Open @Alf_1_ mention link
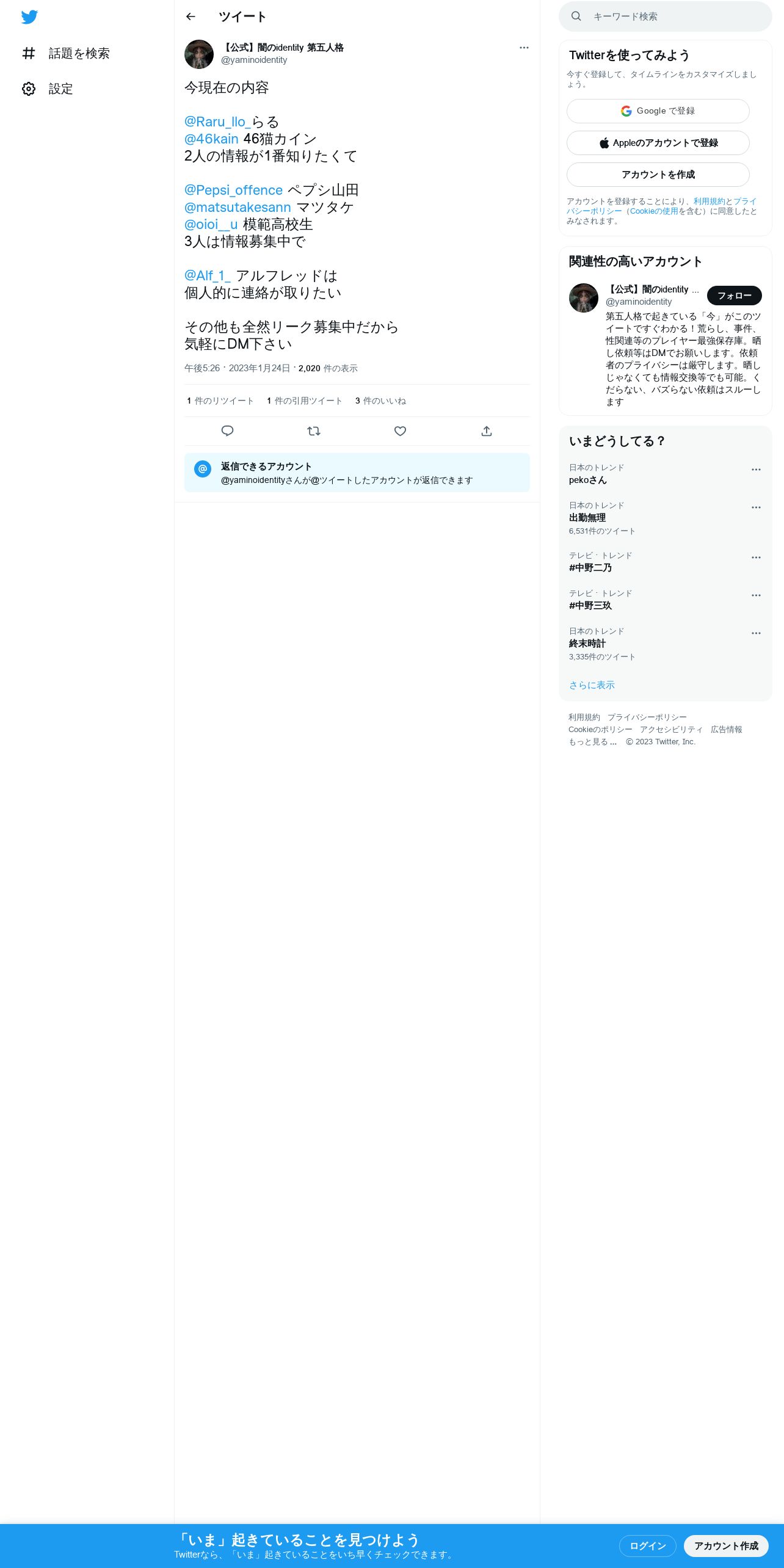Screen dimensions: 784x1568 click(x=208, y=276)
